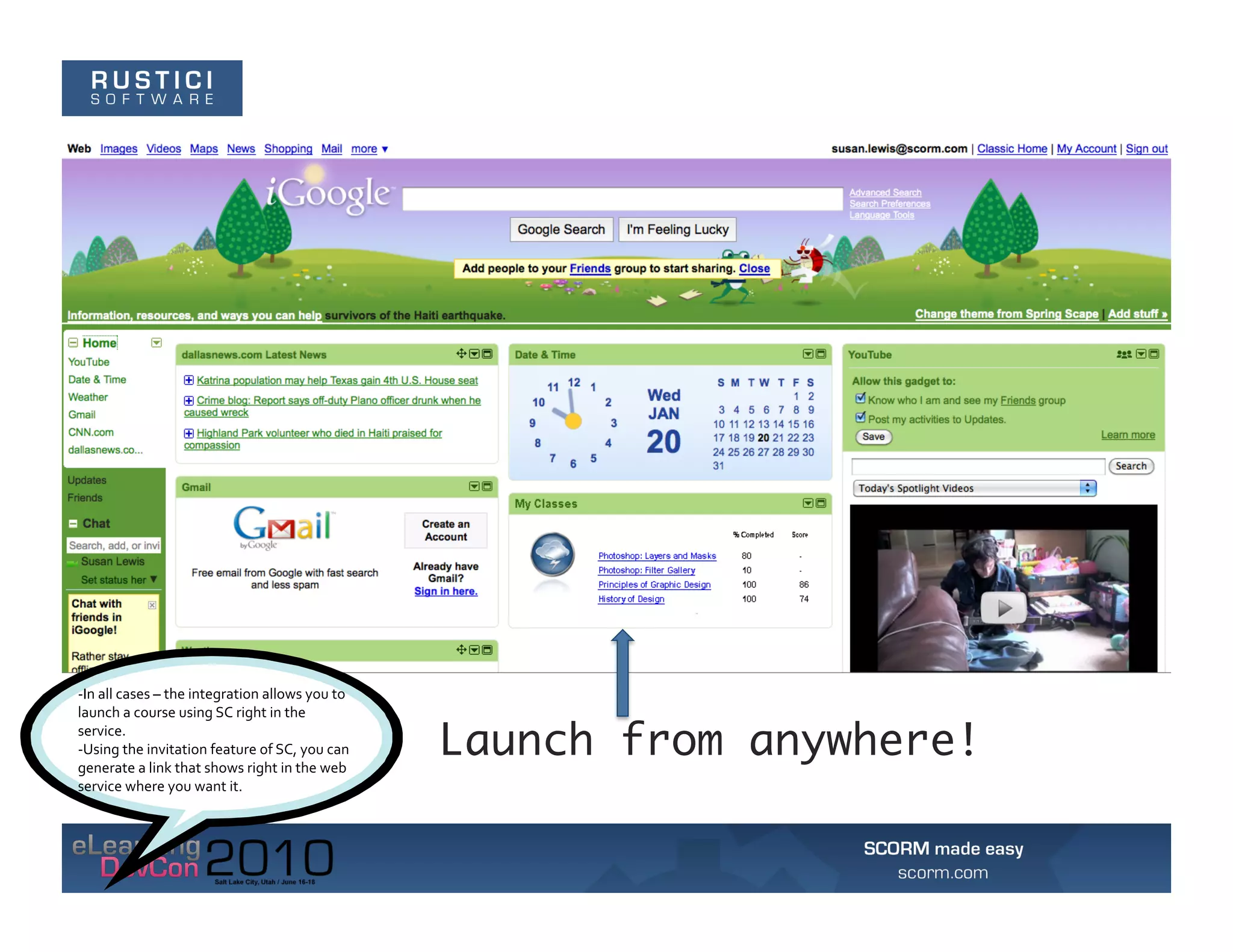The image size is (1233, 952).
Task: Open Classic Home link
Action: click(1011, 149)
